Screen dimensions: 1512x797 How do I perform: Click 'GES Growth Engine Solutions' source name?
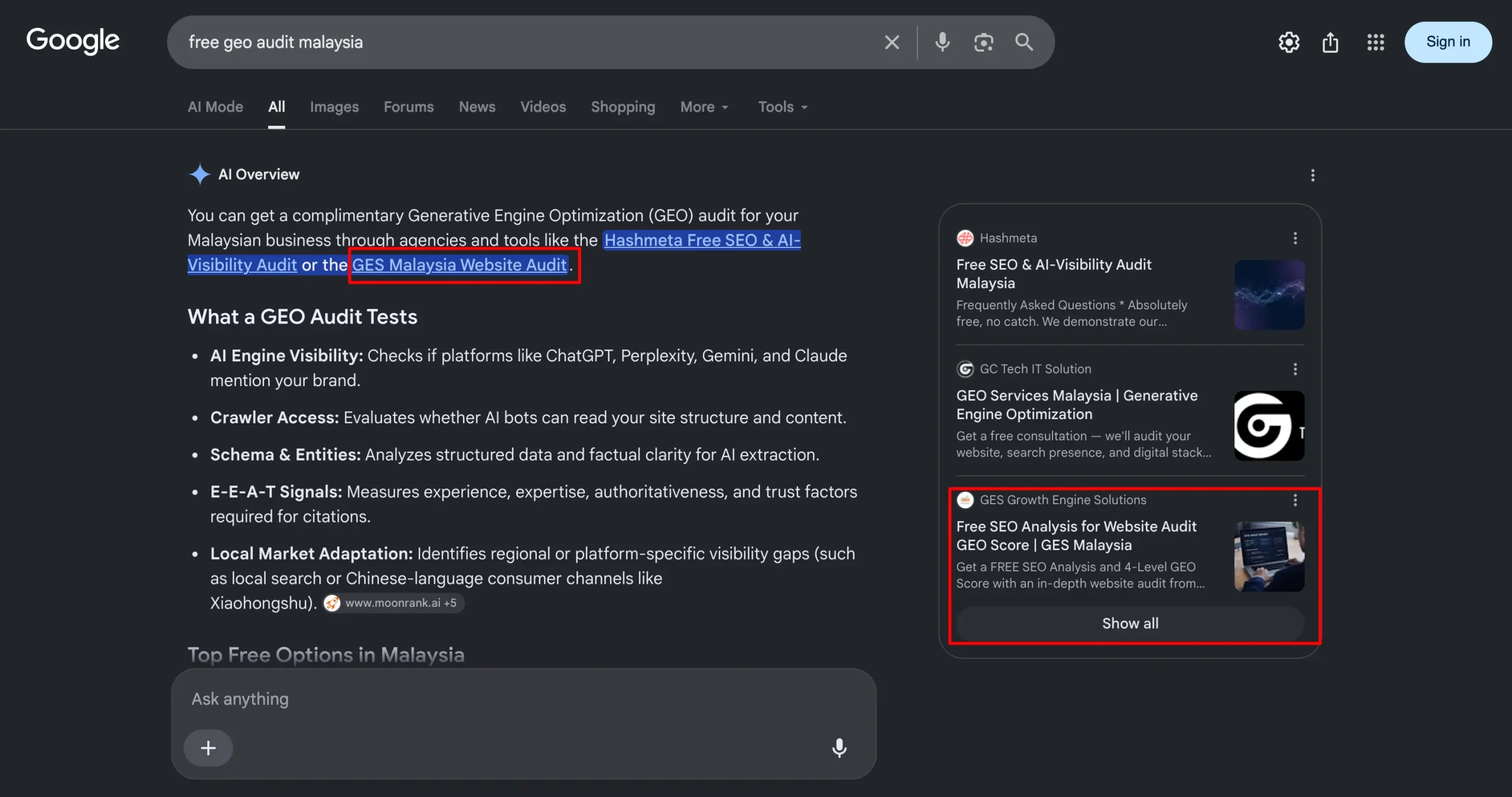[1063, 500]
